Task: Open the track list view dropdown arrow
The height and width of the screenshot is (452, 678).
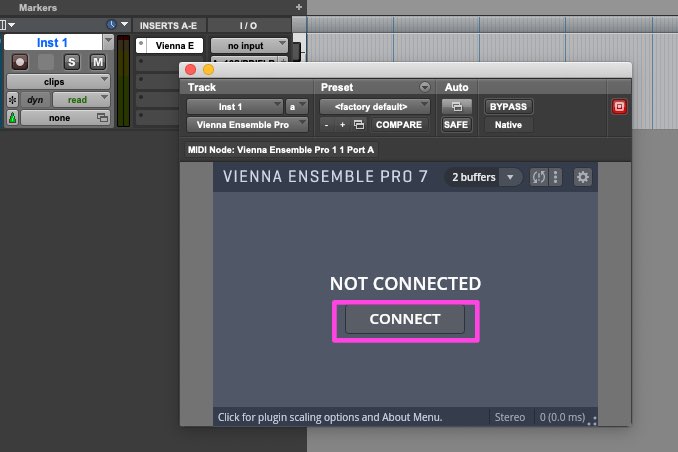Action: (125, 24)
